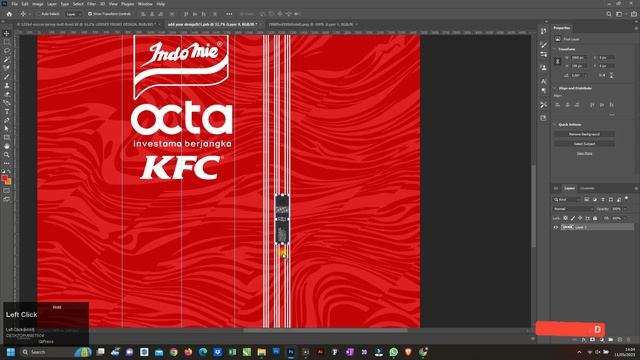Open the Share icon at top right
The height and width of the screenshot is (360, 640).
633,14
